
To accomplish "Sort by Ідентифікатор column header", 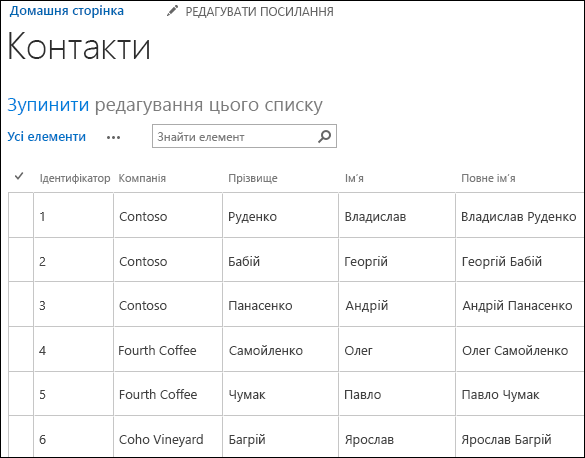I will (75, 178).
